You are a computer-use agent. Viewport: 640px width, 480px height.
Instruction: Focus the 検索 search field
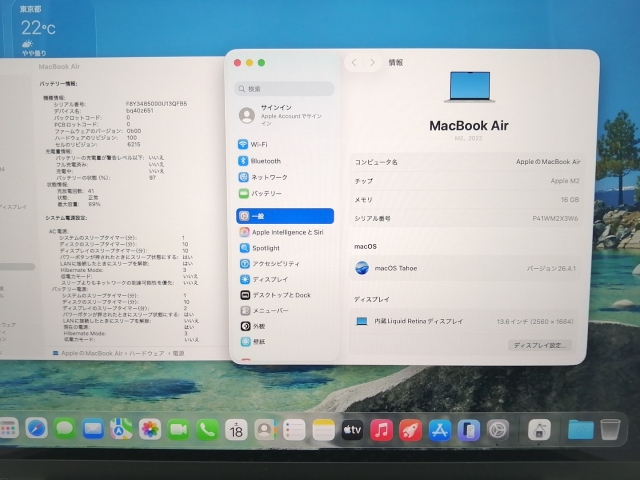pyautogui.click(x=284, y=89)
